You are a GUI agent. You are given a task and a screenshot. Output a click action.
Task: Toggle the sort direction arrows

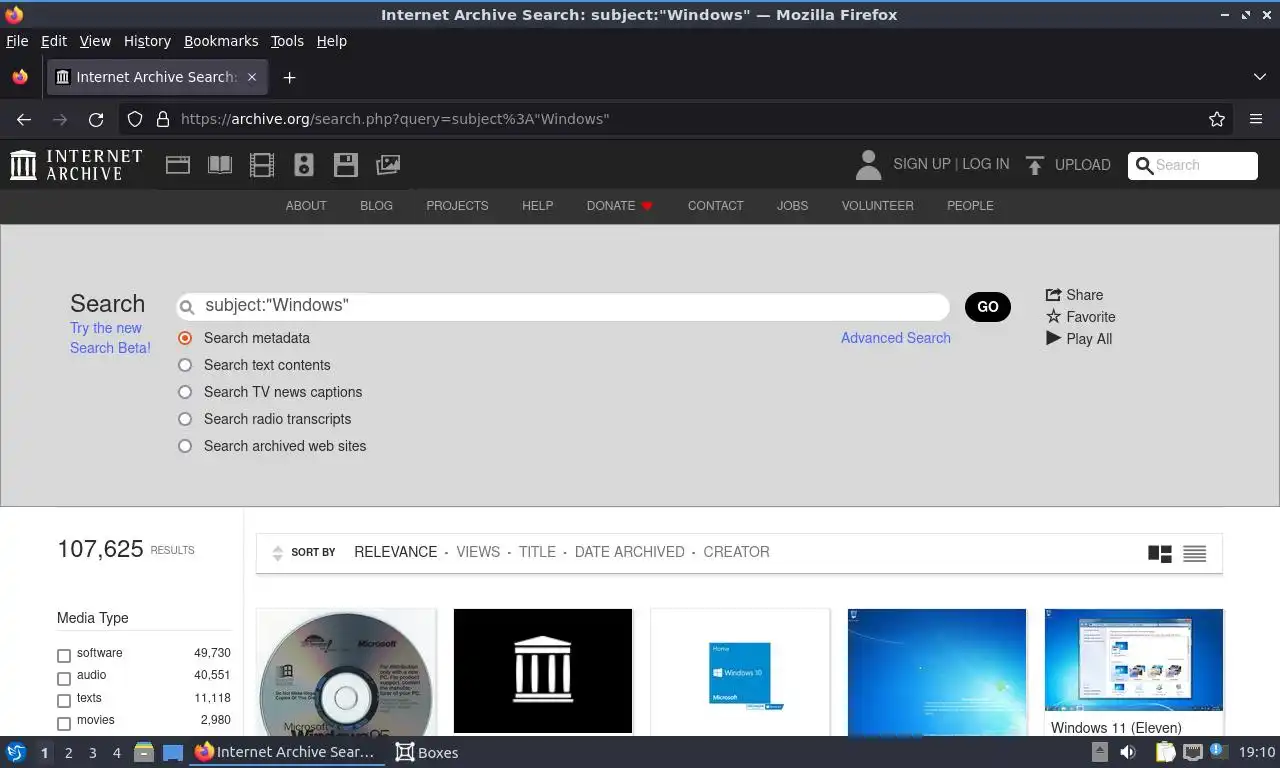point(278,553)
